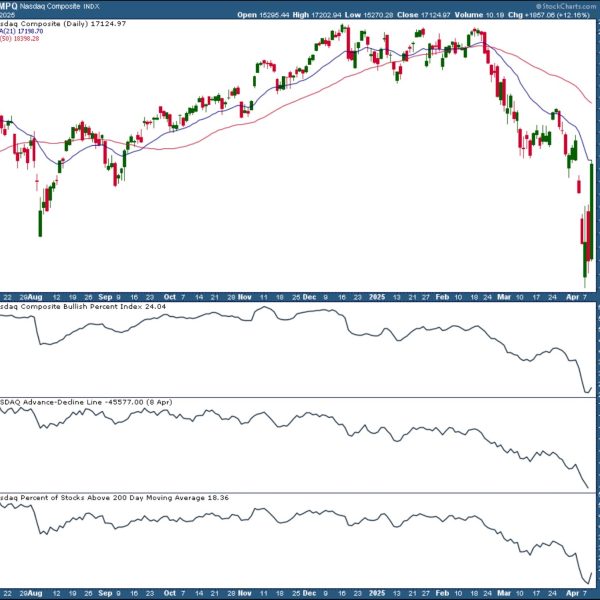Click the Advance-Decline line's final endpoint
This screenshot has width=600, height=600.
pos(588,488)
